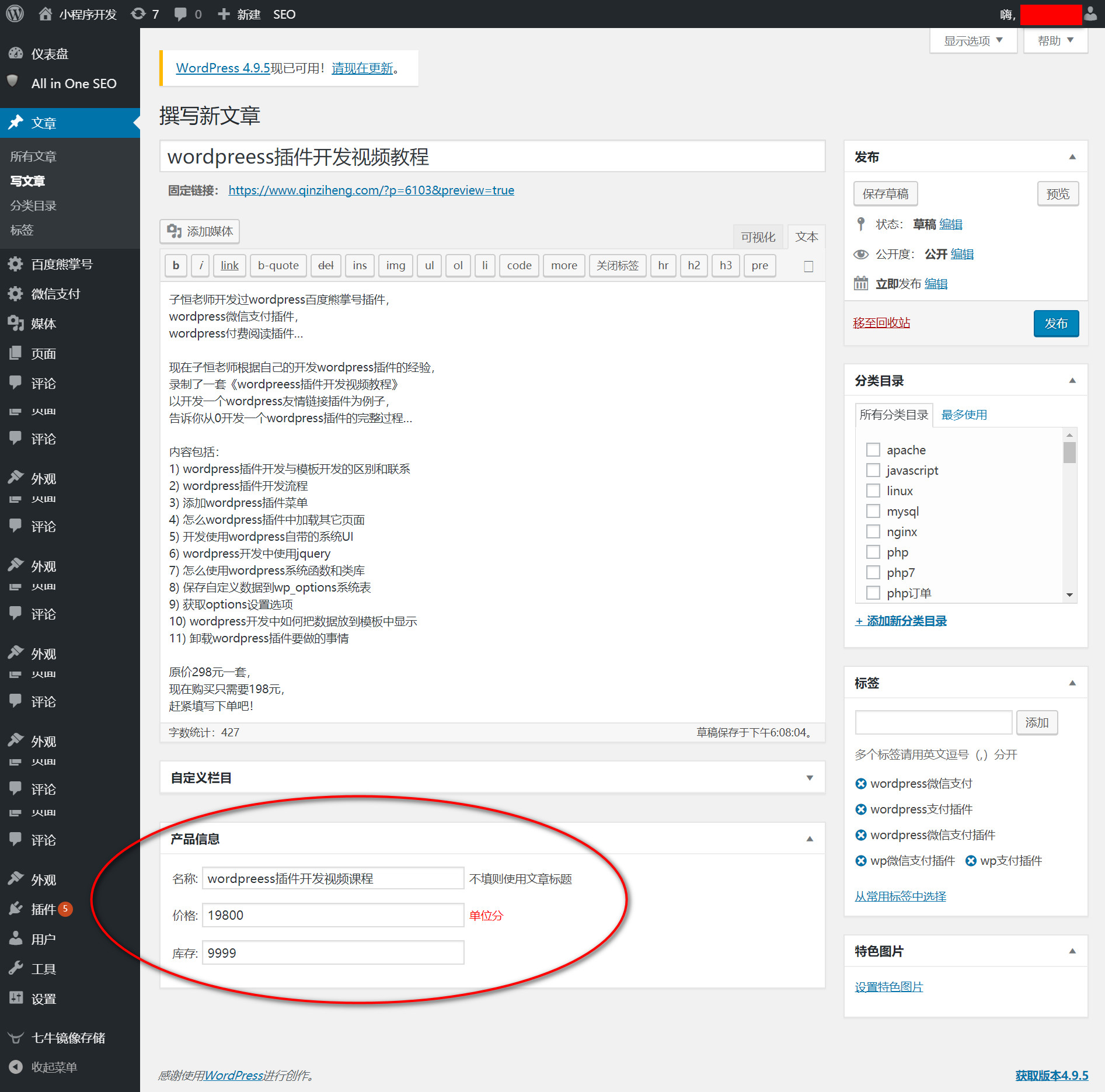Open 显示选项 screen options dropdown
The width and height of the screenshot is (1105, 1092).
coord(973,40)
